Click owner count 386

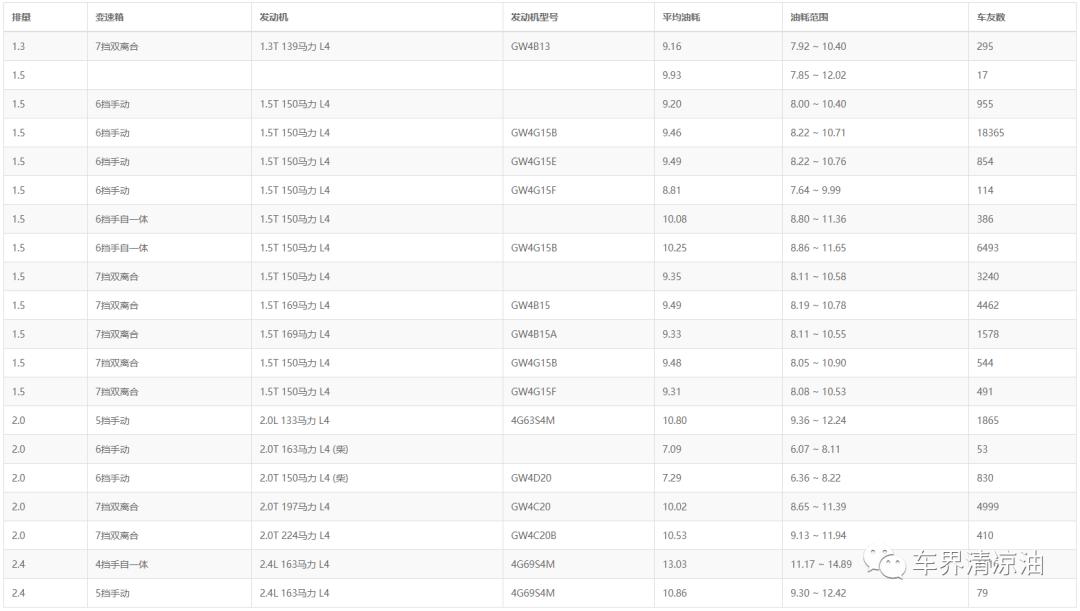click(x=985, y=219)
